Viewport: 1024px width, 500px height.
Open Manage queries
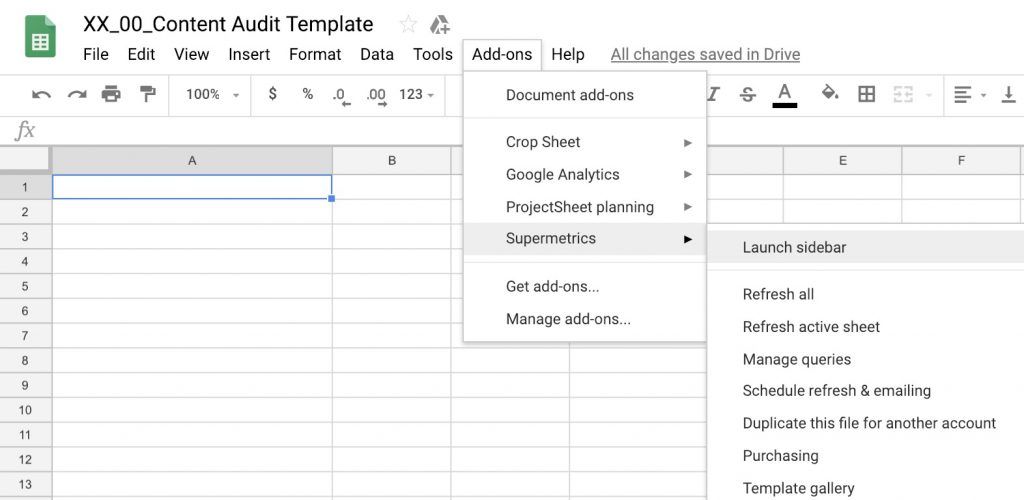(x=866, y=359)
